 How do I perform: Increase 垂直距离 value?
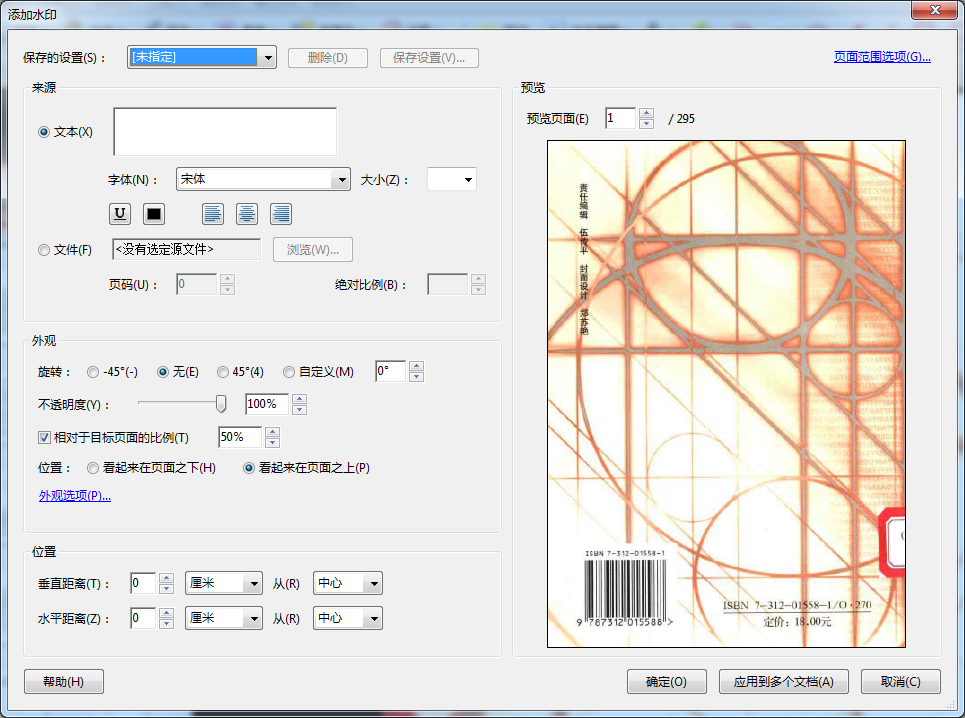[x=166, y=578]
